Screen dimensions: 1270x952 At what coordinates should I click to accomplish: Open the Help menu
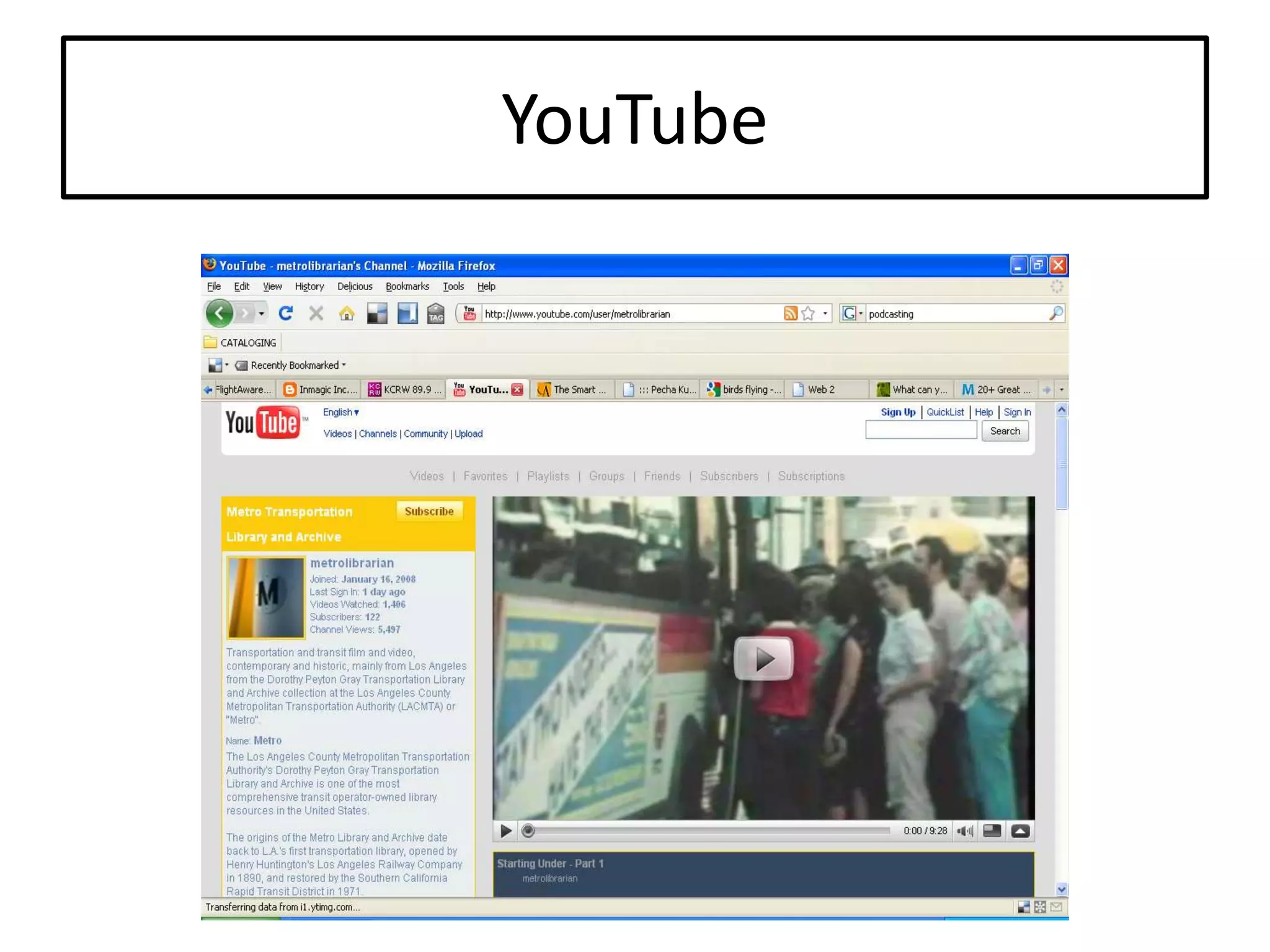pos(486,286)
